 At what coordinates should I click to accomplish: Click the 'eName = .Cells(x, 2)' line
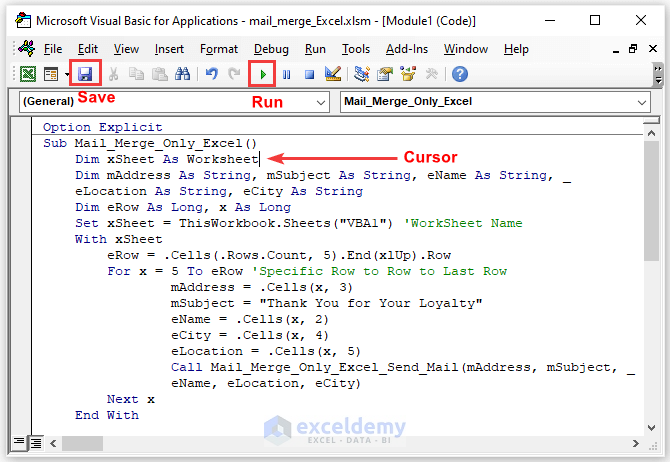(x=250, y=319)
